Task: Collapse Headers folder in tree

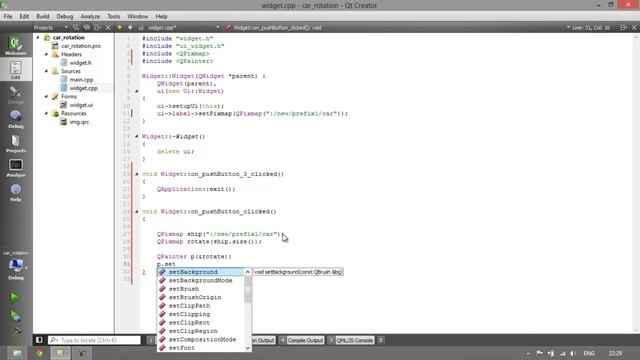Action: pos(46,54)
